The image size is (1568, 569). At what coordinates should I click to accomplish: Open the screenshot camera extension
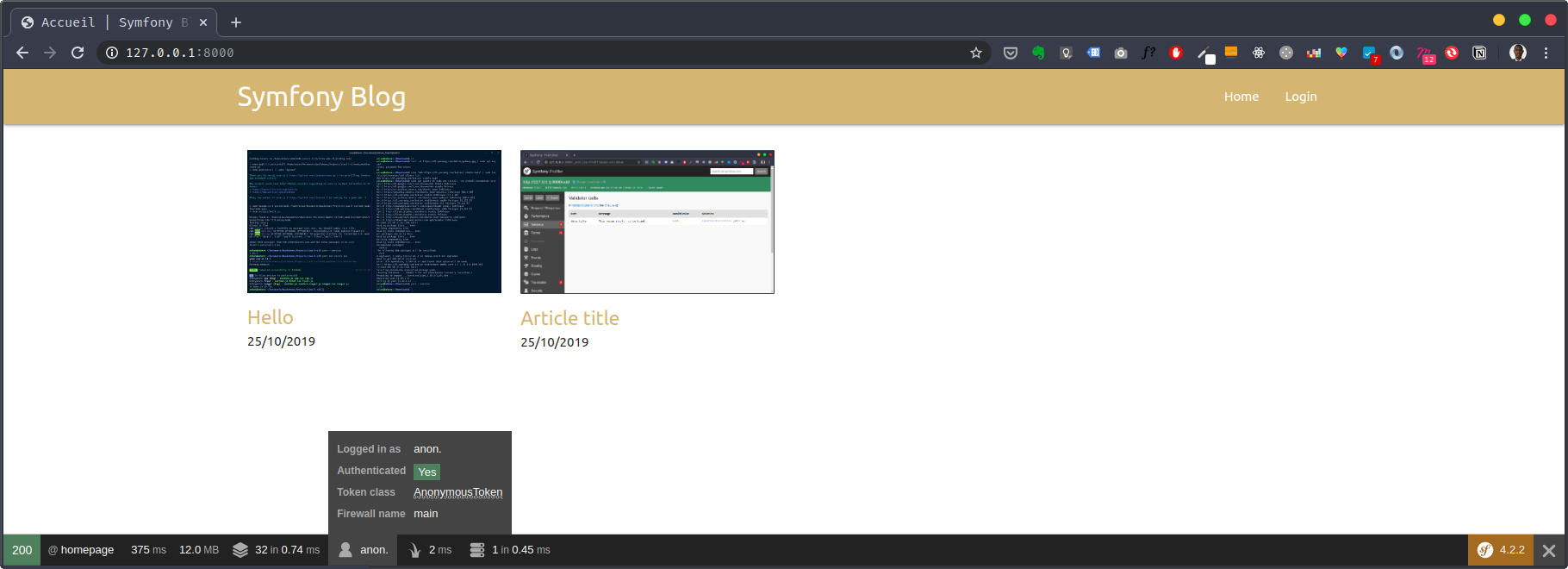coord(1121,53)
